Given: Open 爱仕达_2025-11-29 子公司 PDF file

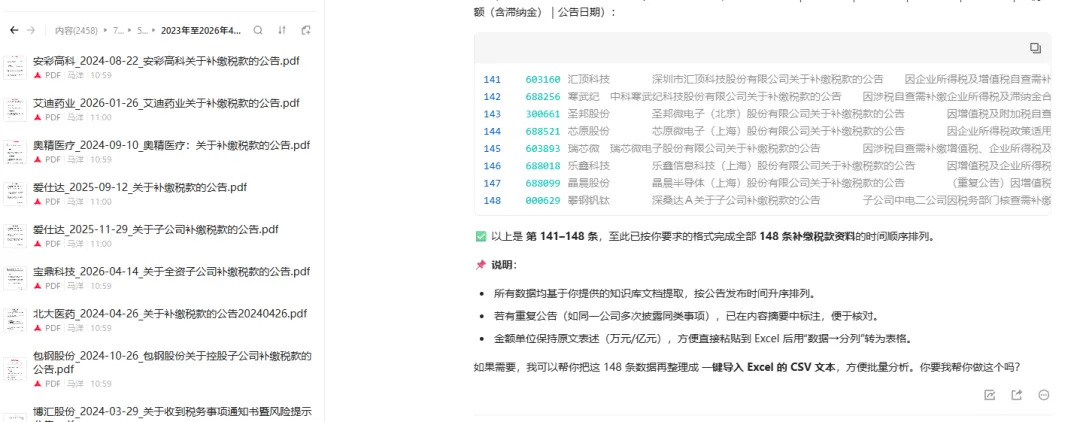Looking at the screenshot, I should [156, 229].
